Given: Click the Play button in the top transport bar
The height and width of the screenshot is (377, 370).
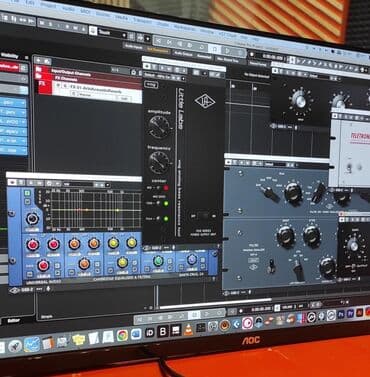Looking at the screenshot, I should pos(228,50).
